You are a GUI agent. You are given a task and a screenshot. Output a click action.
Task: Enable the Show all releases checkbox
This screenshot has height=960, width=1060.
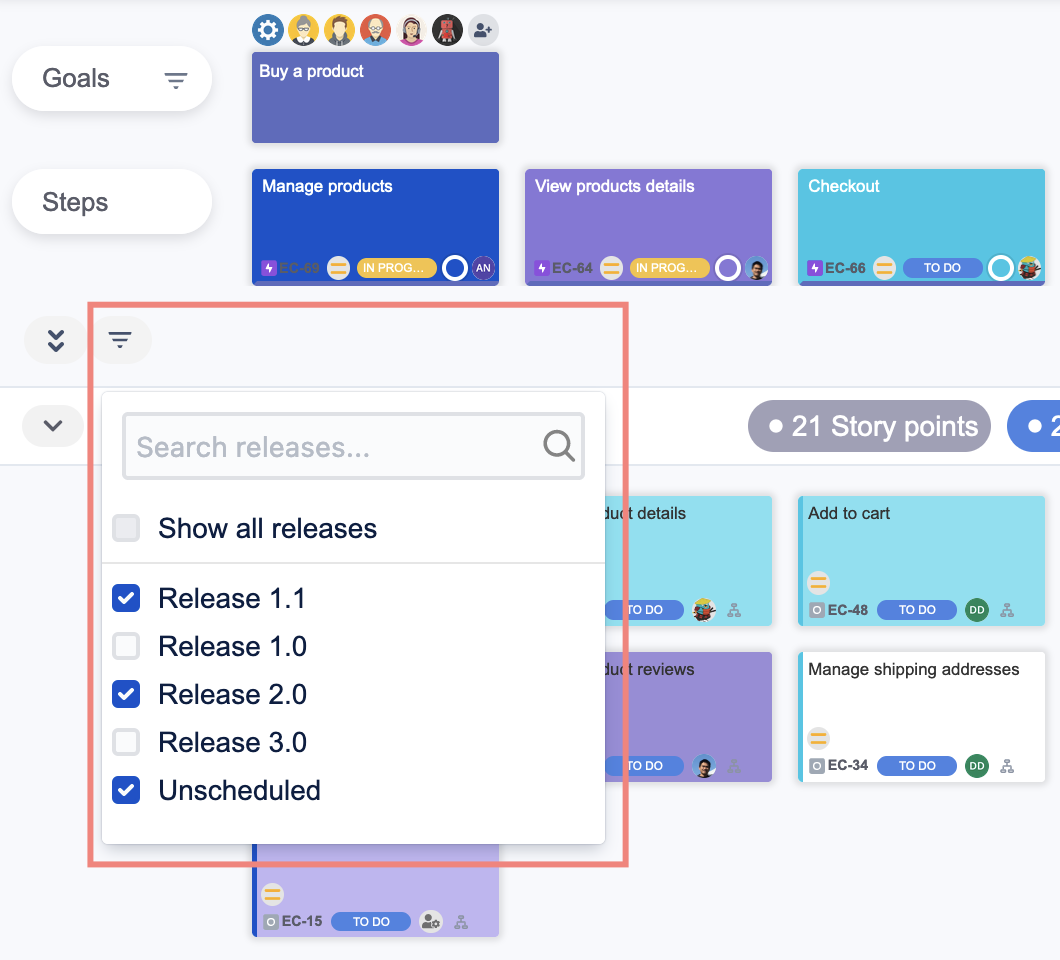126,528
